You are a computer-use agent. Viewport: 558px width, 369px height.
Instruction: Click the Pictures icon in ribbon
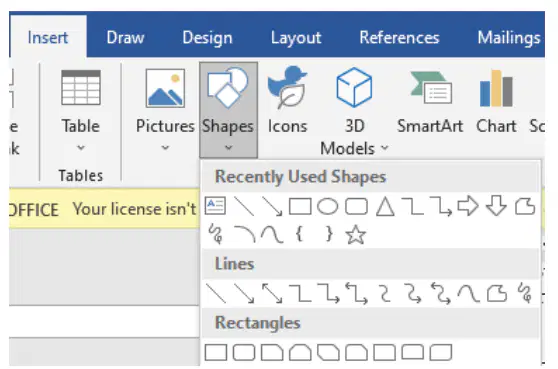point(165,88)
